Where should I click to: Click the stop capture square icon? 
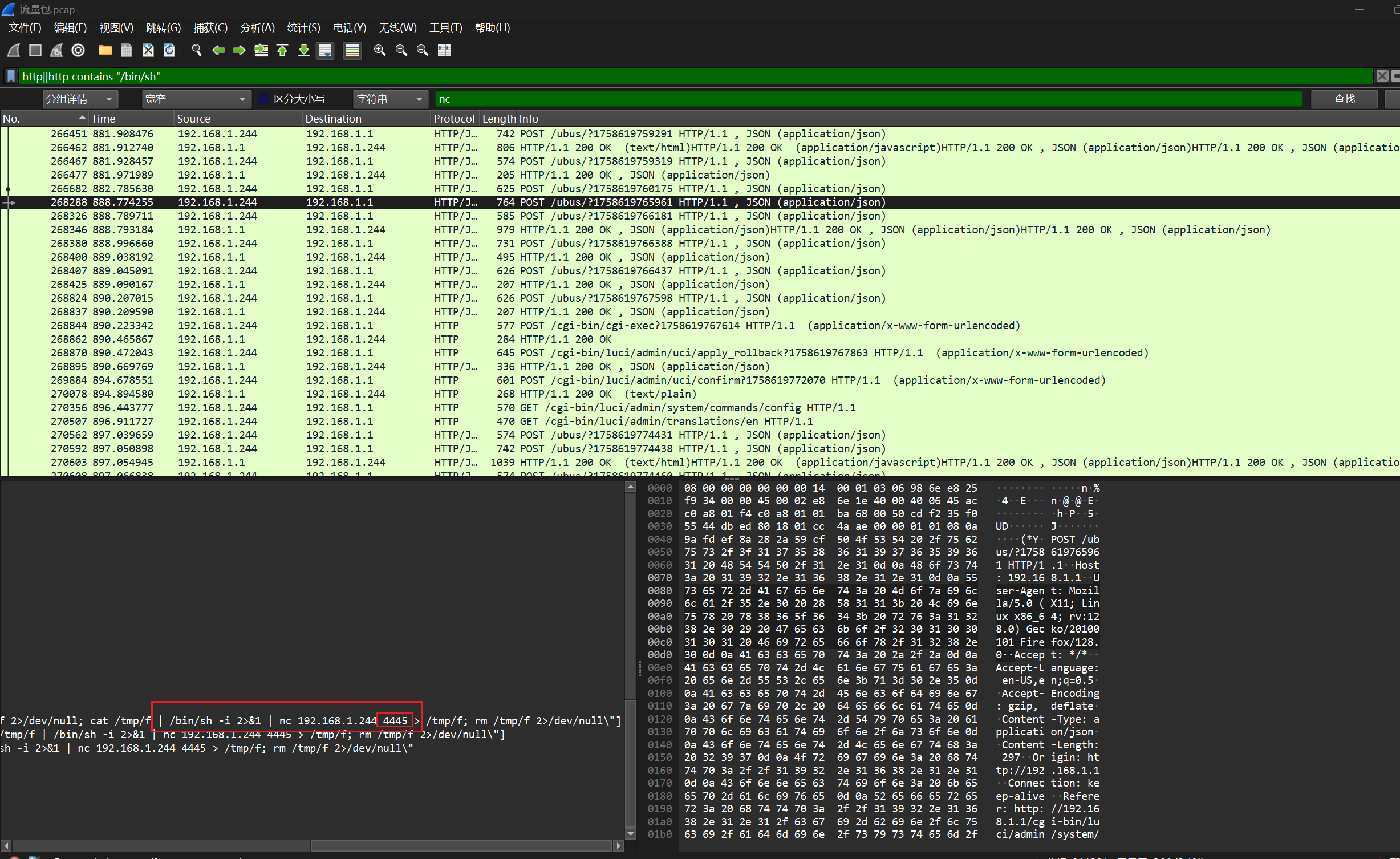(x=35, y=51)
